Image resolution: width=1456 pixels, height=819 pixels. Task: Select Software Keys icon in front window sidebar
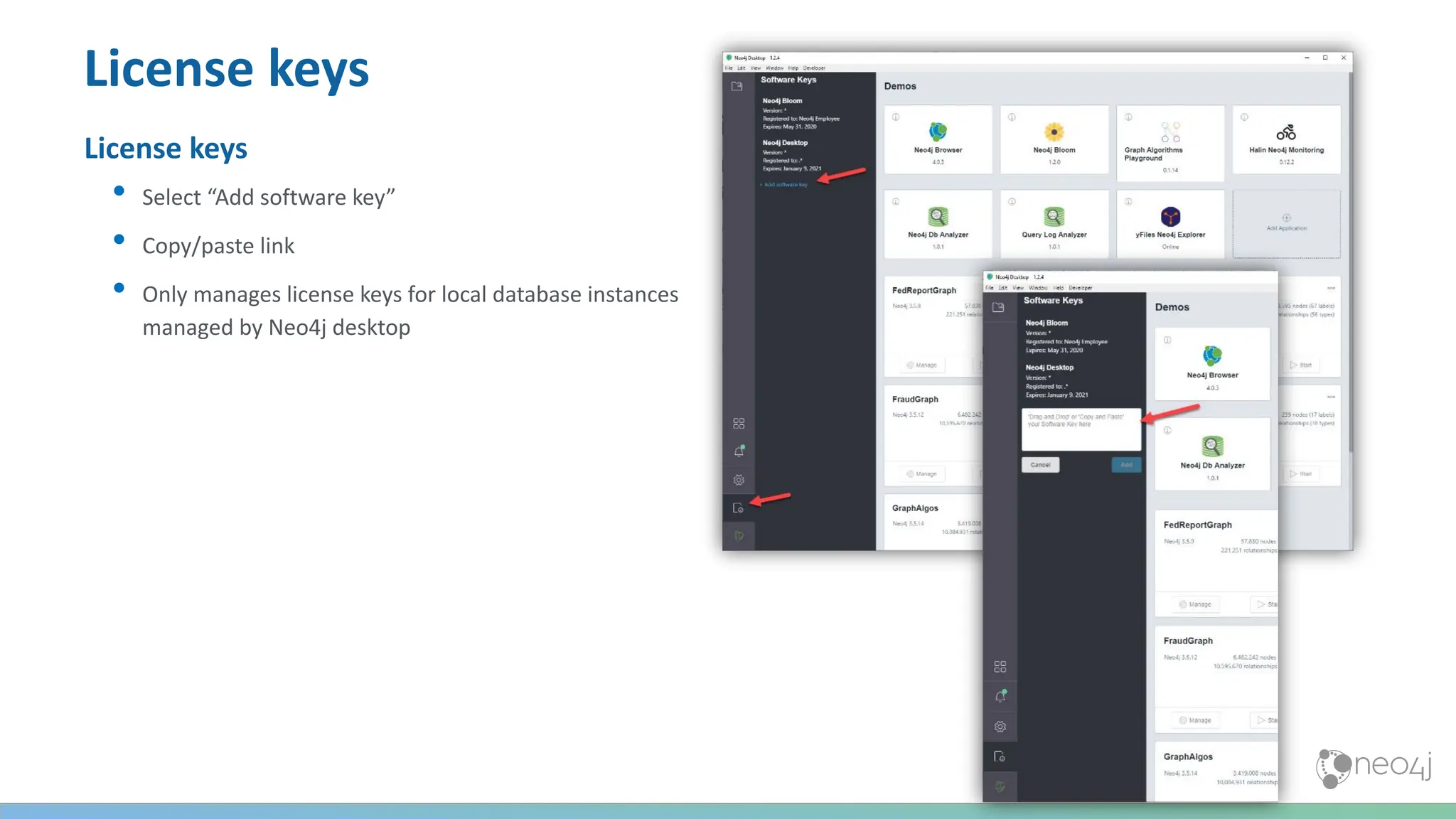click(1000, 756)
